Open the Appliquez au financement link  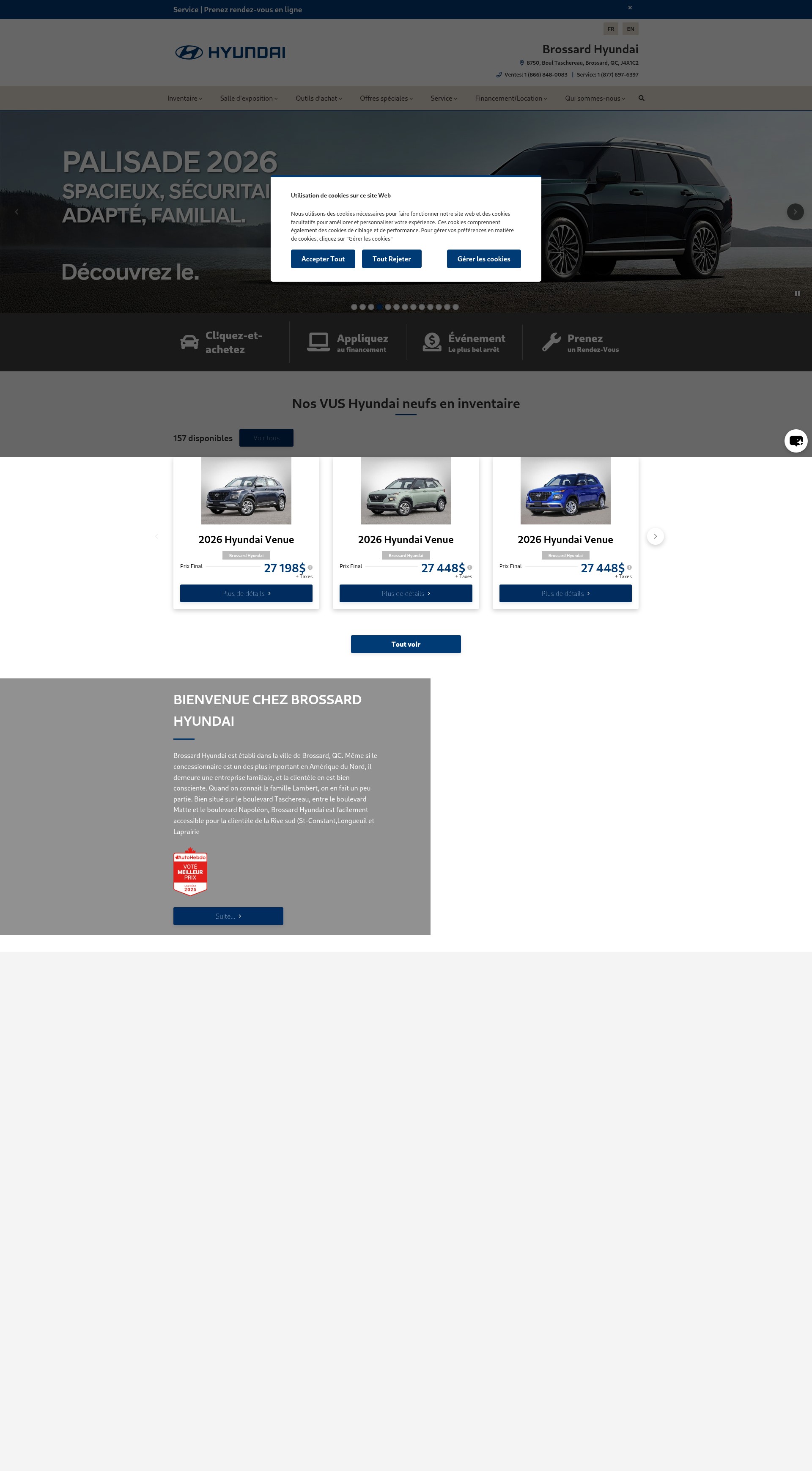(x=362, y=343)
